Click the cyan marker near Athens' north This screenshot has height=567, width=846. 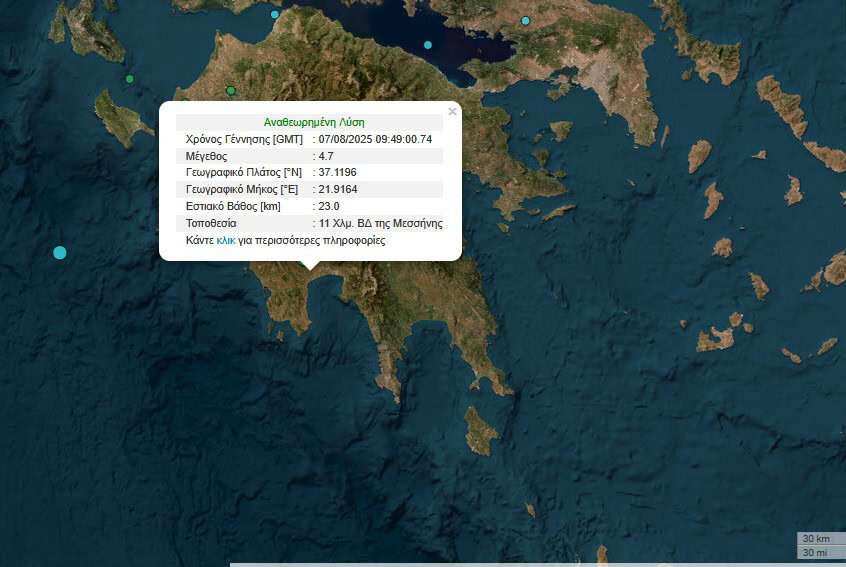tap(525, 21)
